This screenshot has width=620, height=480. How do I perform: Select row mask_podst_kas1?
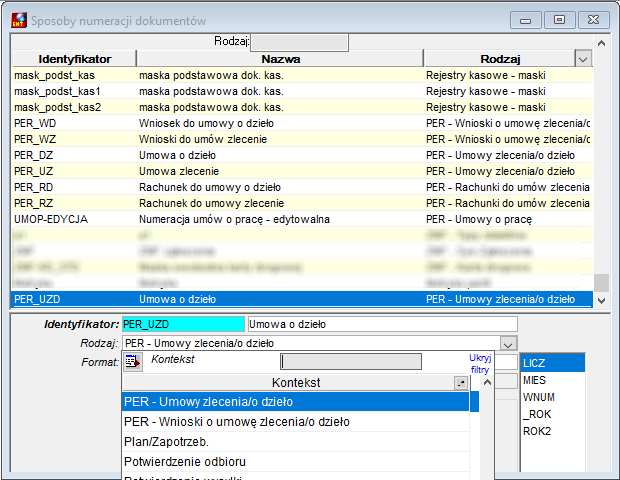tap(302, 91)
